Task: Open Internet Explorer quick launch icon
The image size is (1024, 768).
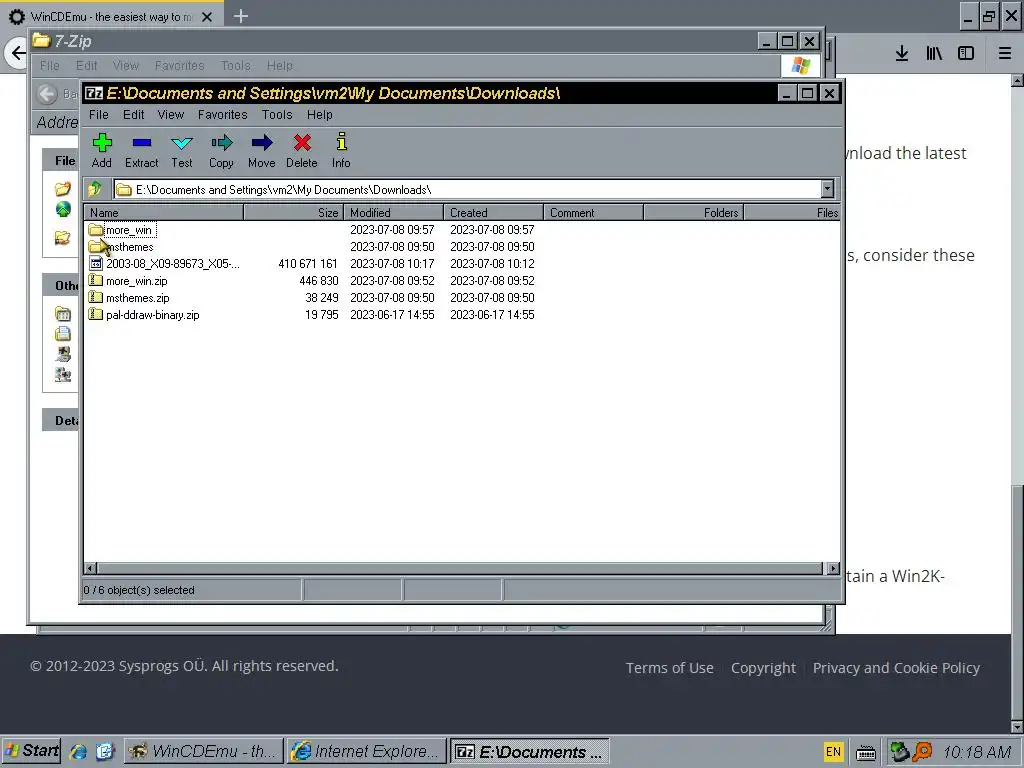Action: click(x=78, y=751)
